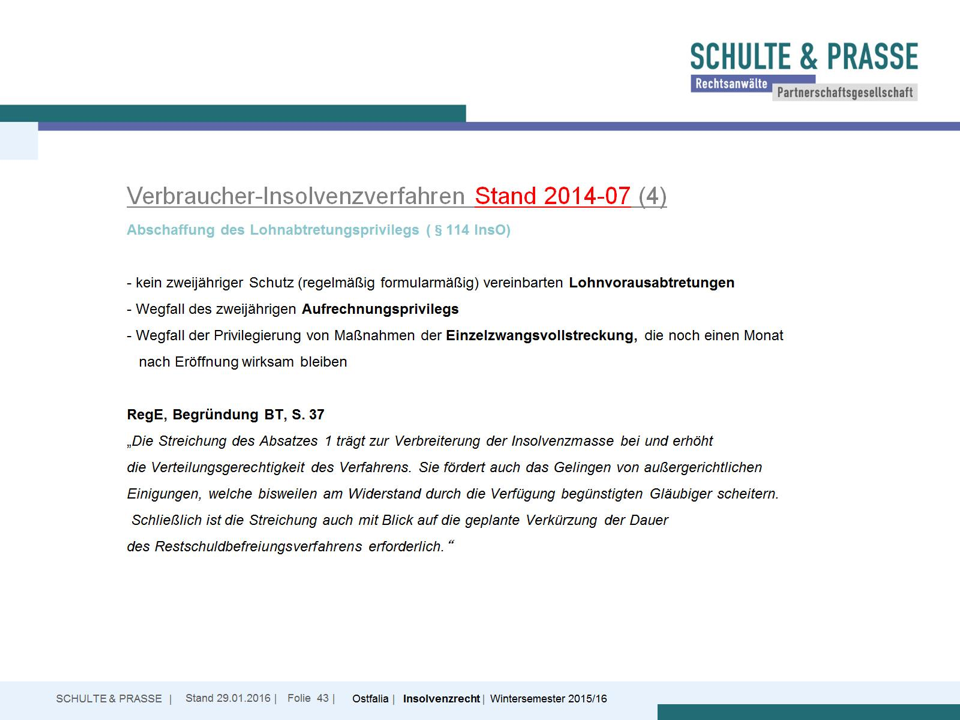Click the grey Partnerschaftsgesellschaft label
Screen dimensions: 960x720
tap(845, 92)
